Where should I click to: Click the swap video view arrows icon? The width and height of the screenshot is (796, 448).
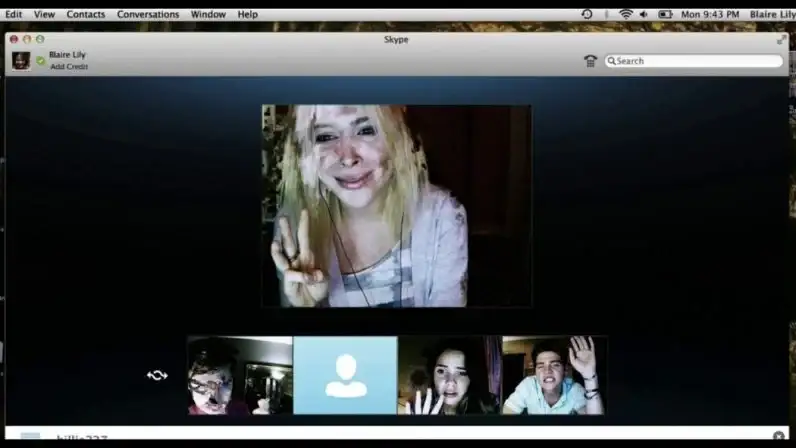(157, 375)
